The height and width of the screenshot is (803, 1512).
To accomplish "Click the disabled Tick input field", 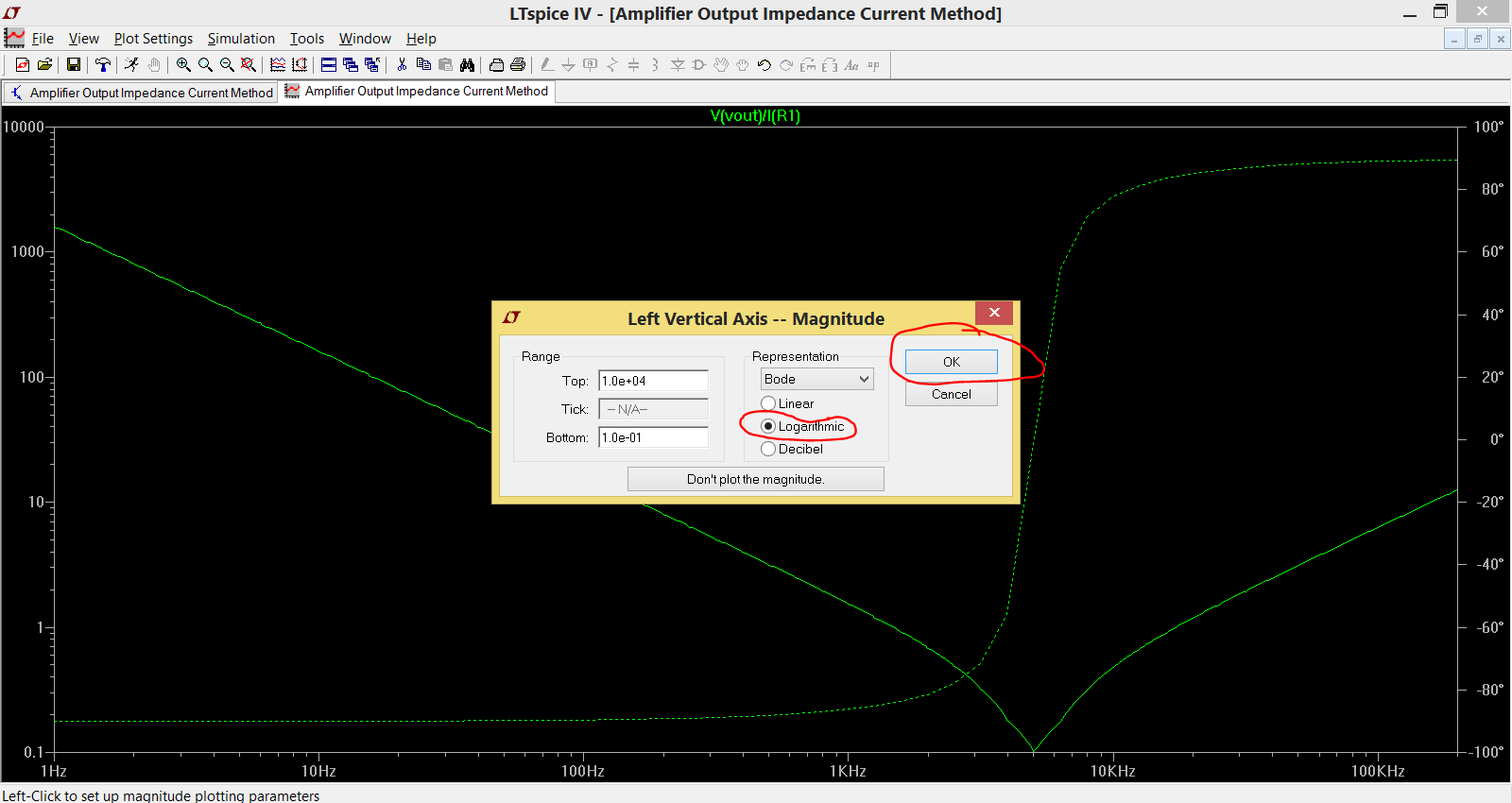I will pyautogui.click(x=653, y=409).
